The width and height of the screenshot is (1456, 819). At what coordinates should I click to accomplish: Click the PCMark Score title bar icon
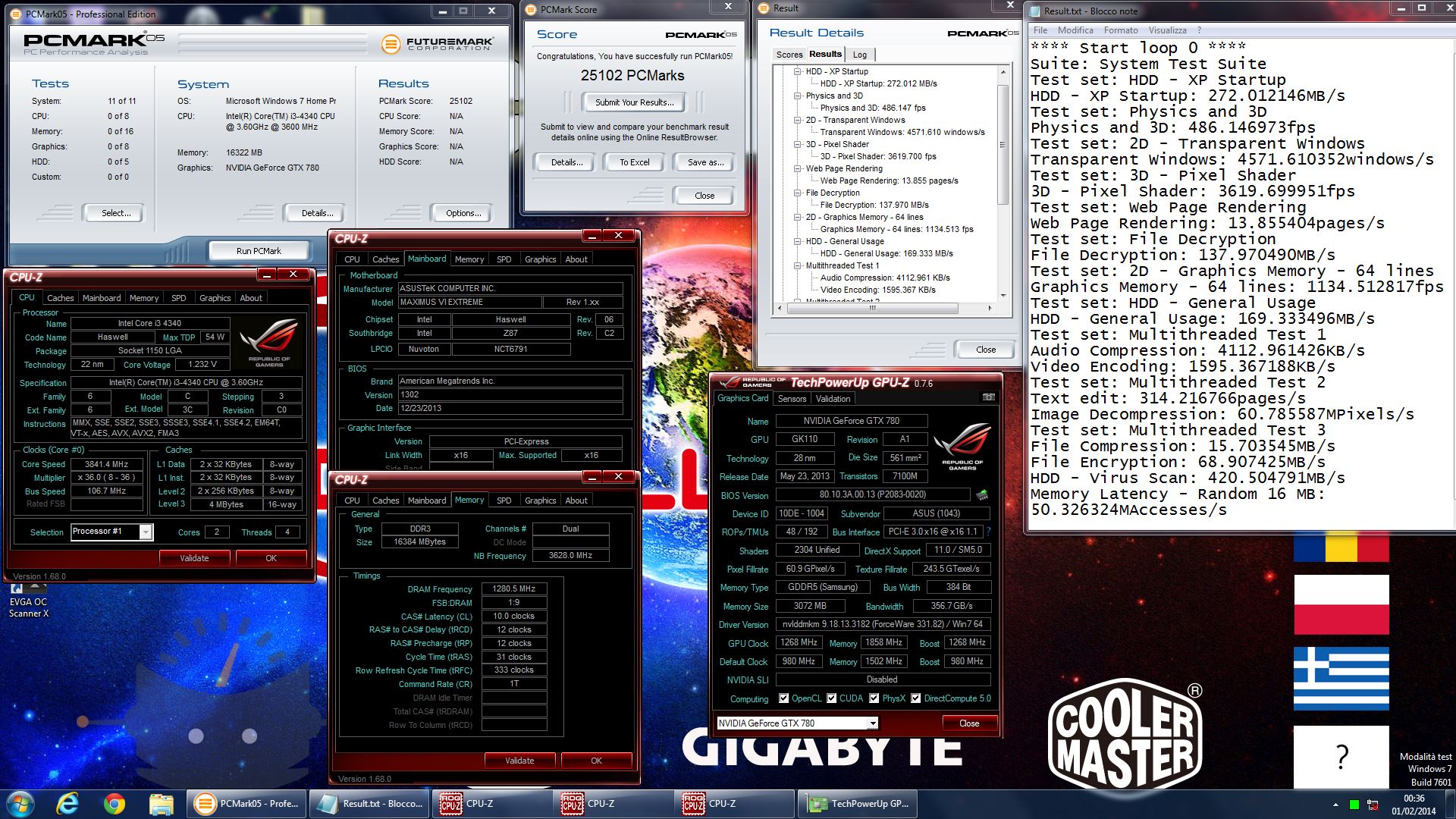tap(531, 9)
